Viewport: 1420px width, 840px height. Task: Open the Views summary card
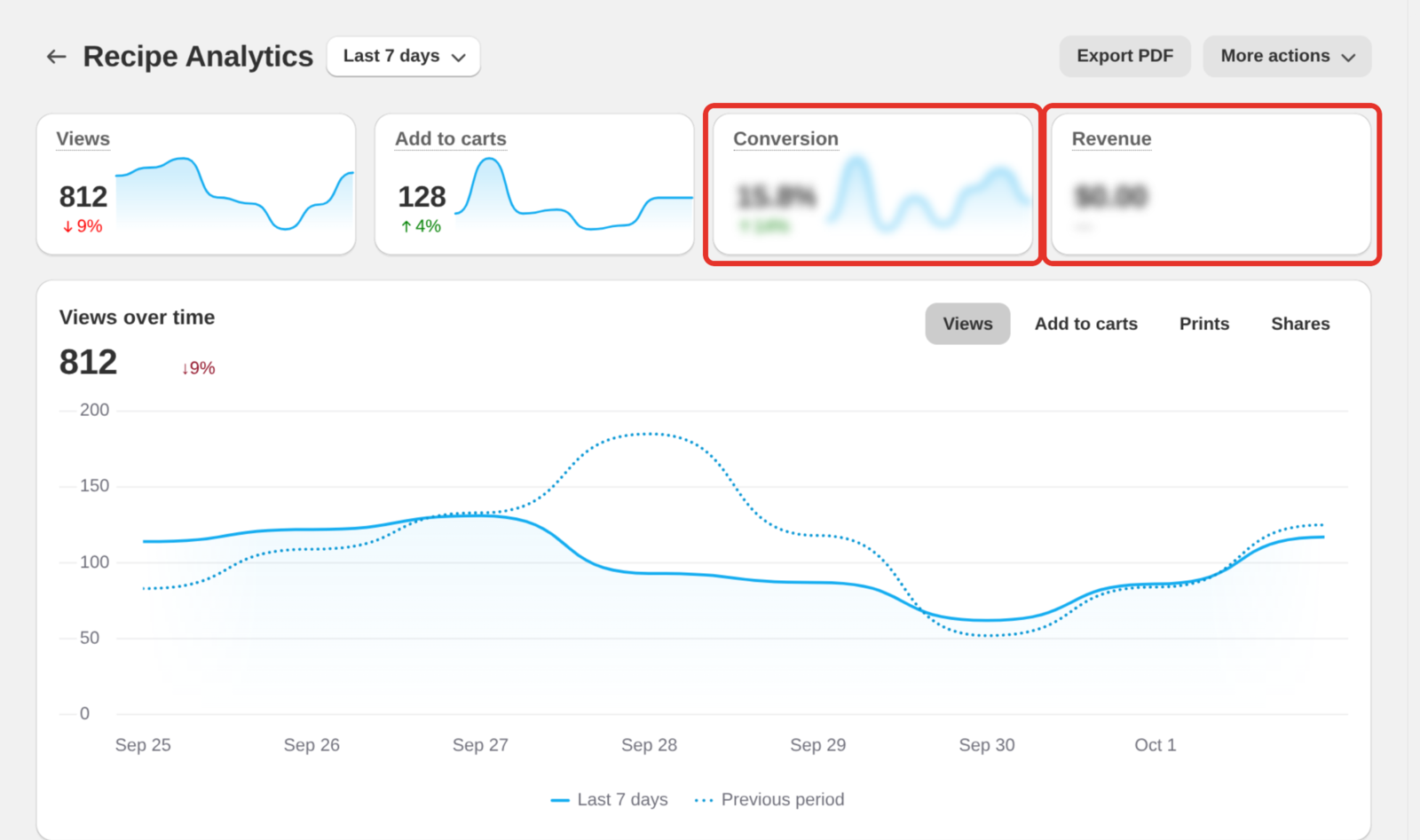(x=196, y=184)
